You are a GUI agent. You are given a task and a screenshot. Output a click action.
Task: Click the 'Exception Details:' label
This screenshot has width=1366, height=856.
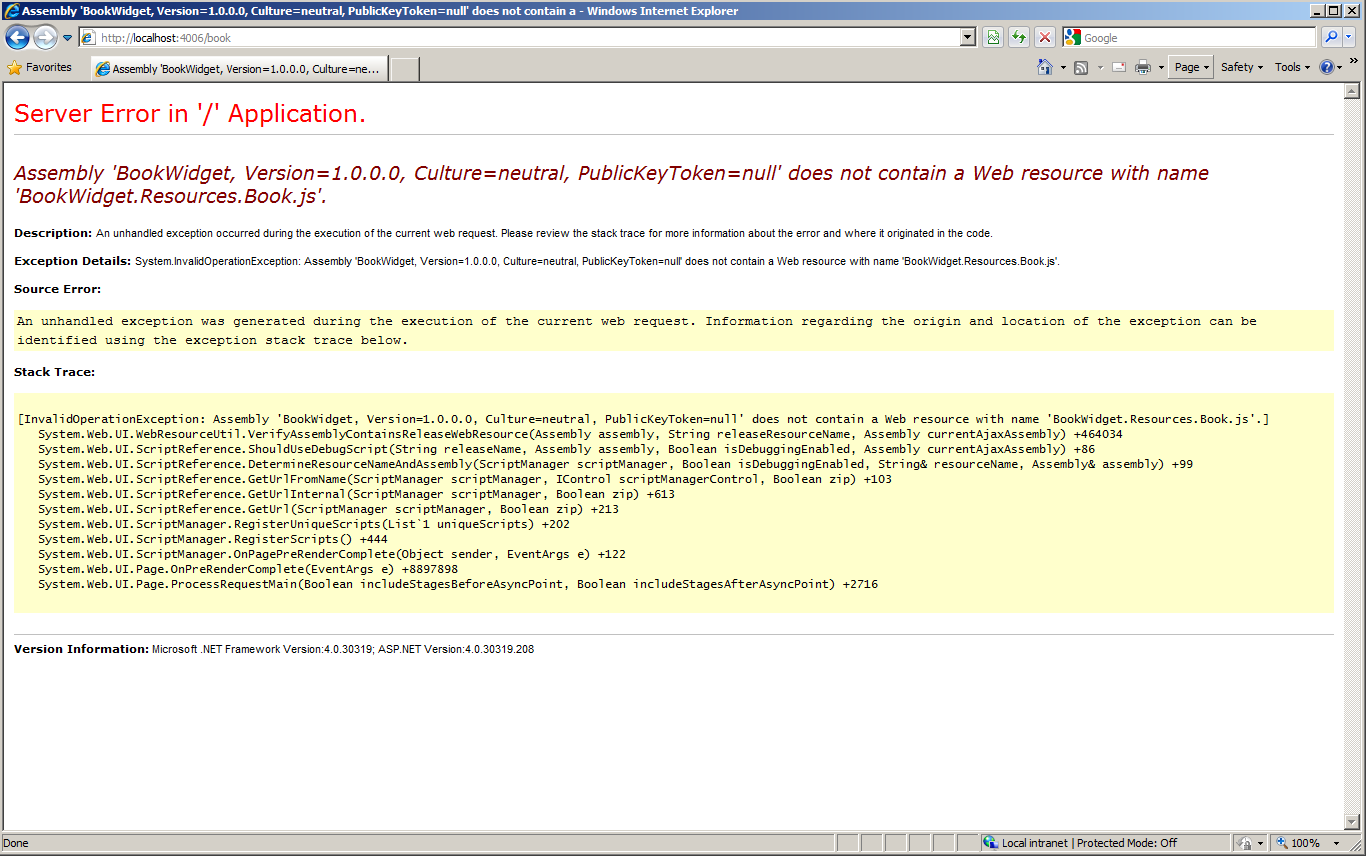[x=73, y=261]
